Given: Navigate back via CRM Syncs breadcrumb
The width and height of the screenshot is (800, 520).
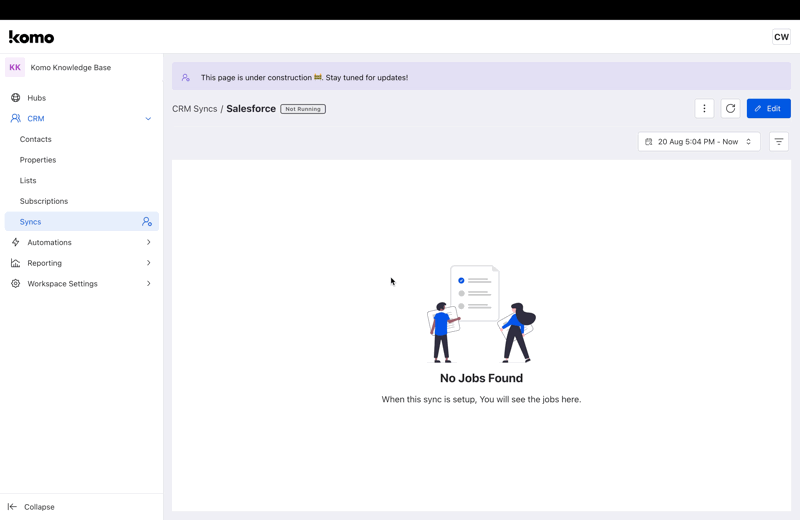Looking at the screenshot, I should (x=194, y=109).
